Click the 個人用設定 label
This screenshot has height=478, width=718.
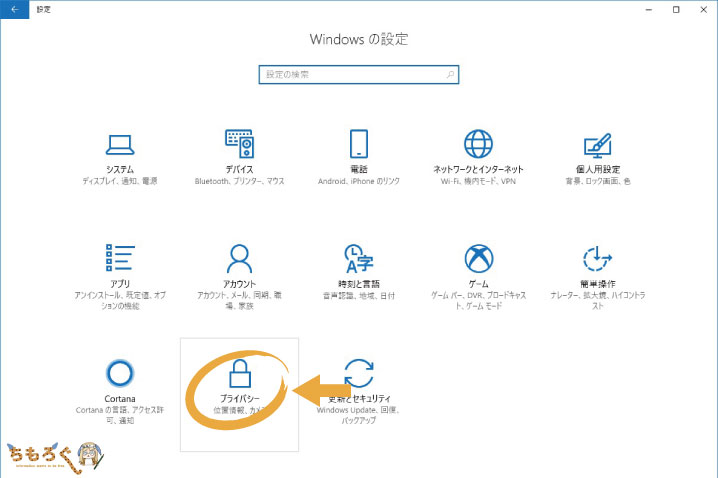598,169
